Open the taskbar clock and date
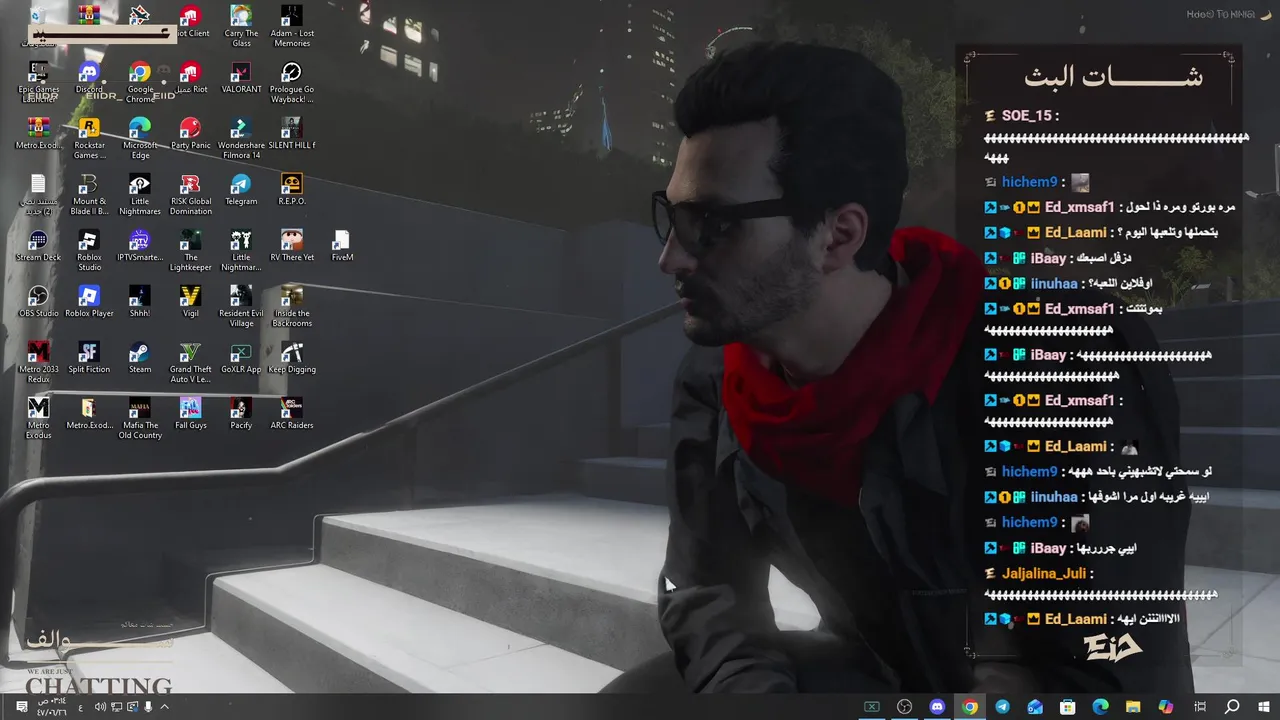This screenshot has height=720, width=1280. click(x=50, y=707)
